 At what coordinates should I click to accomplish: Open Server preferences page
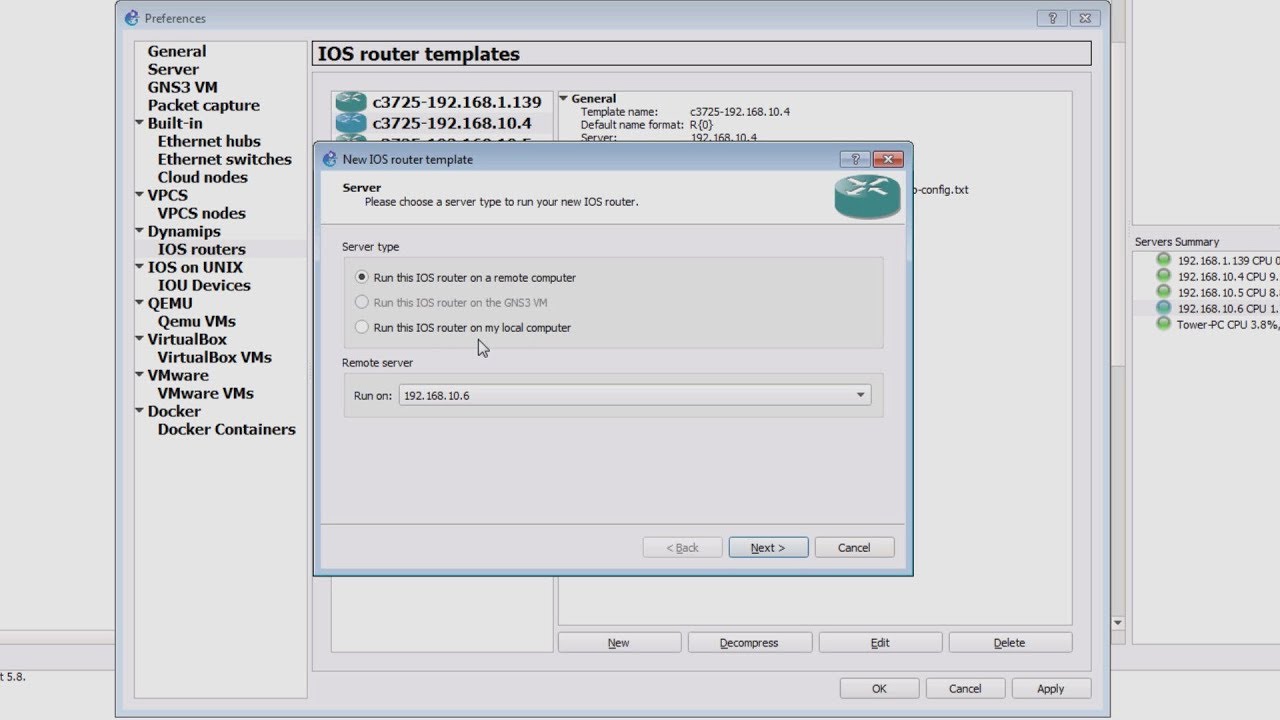173,69
